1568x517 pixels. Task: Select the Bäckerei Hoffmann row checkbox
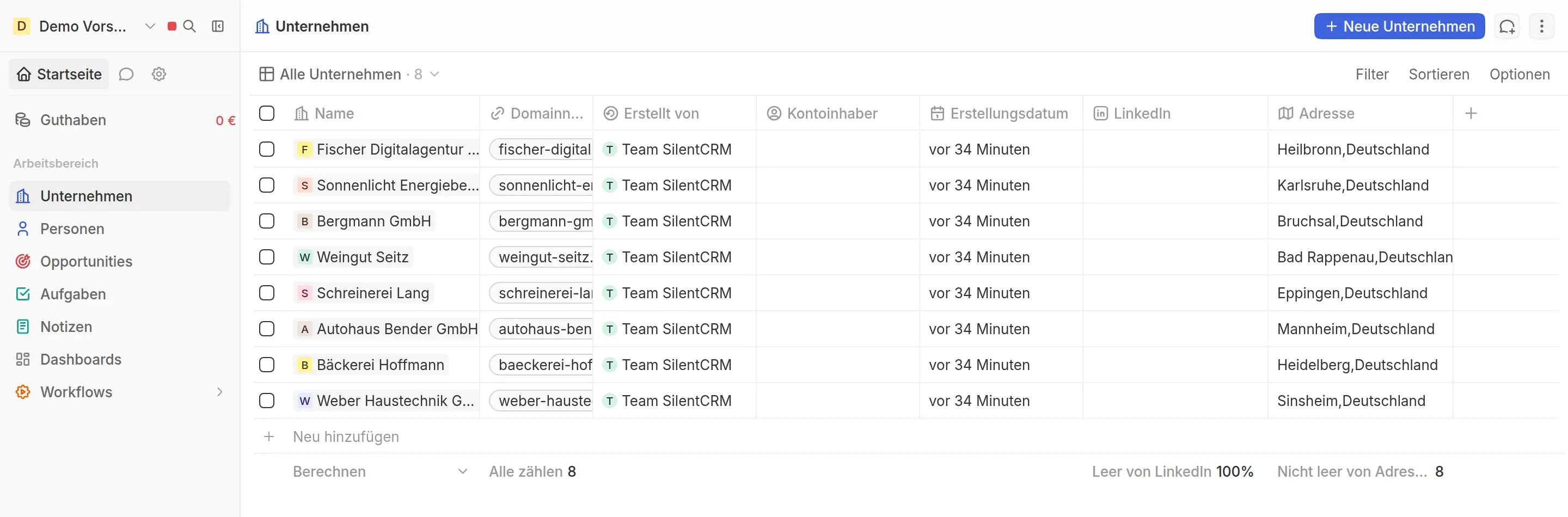click(x=267, y=365)
